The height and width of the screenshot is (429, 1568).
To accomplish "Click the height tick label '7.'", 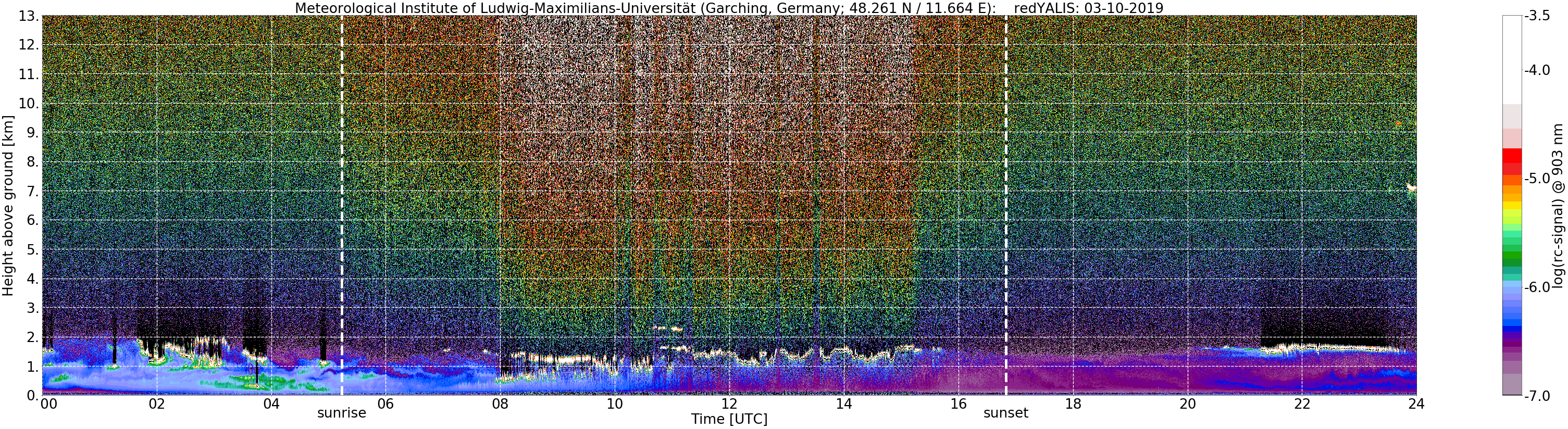I will click(33, 191).
